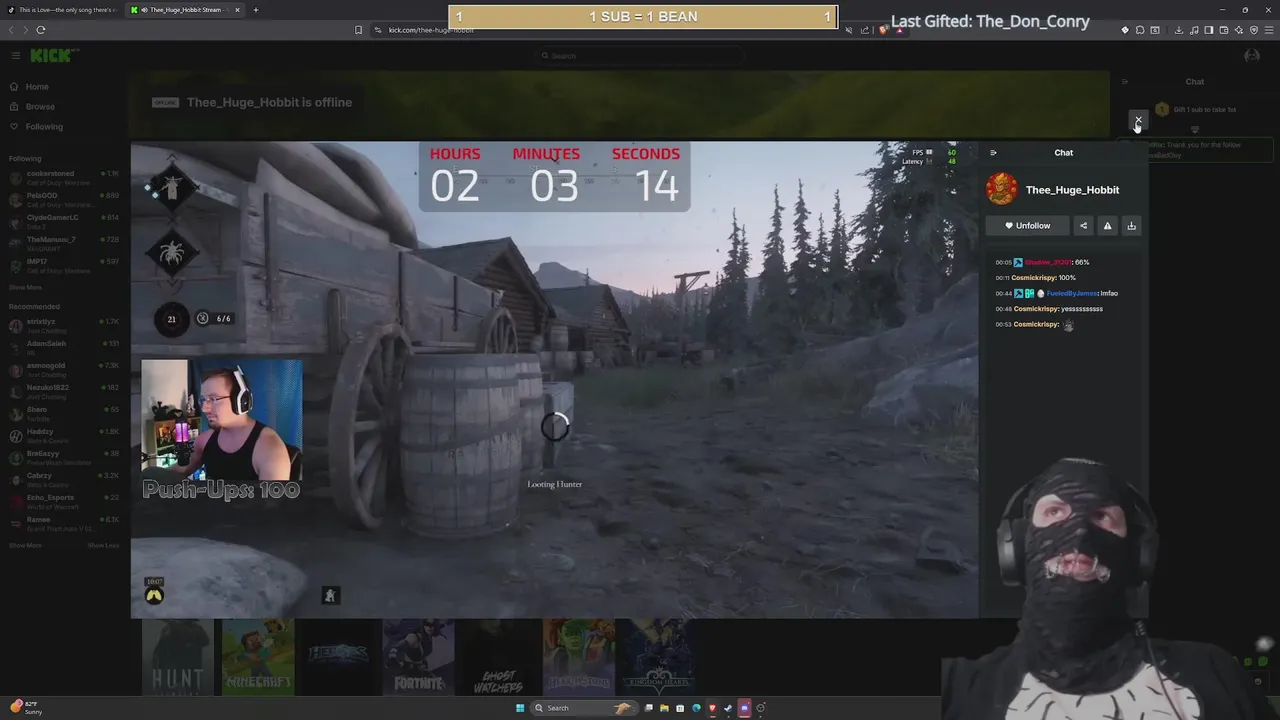Open a new browser tab
Screen dimensions: 1280x720
[x=256, y=10]
